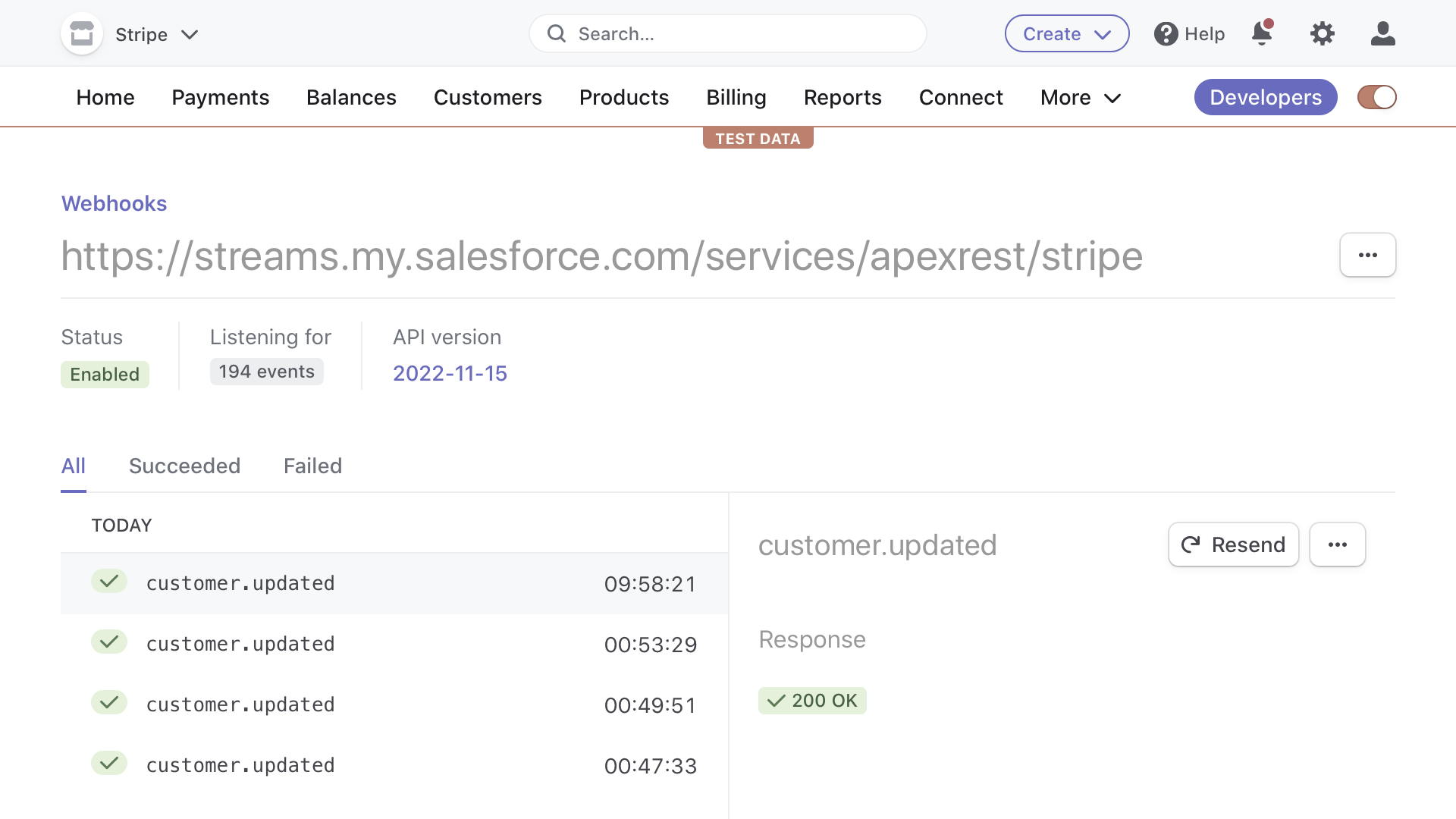Click the 194 events badge
Image resolution: width=1456 pixels, height=819 pixels.
(x=266, y=372)
